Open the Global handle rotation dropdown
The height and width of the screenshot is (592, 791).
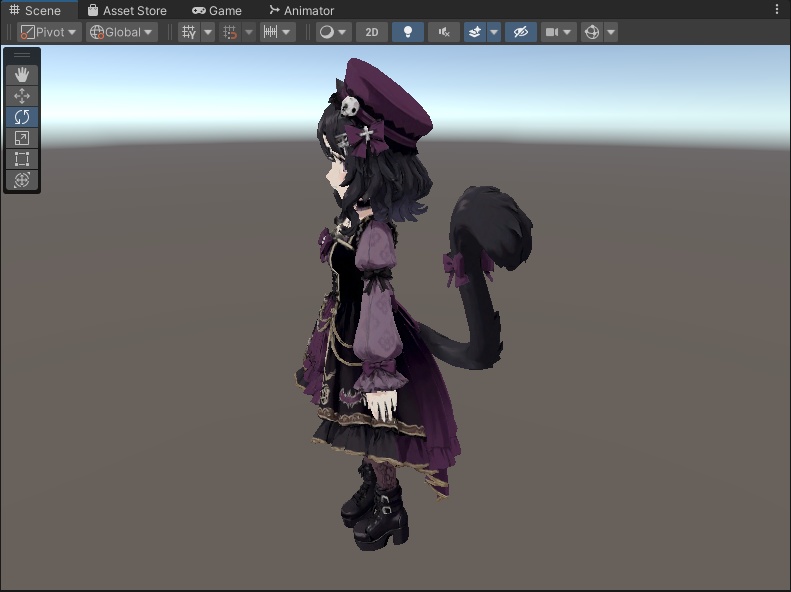pyautogui.click(x=122, y=32)
